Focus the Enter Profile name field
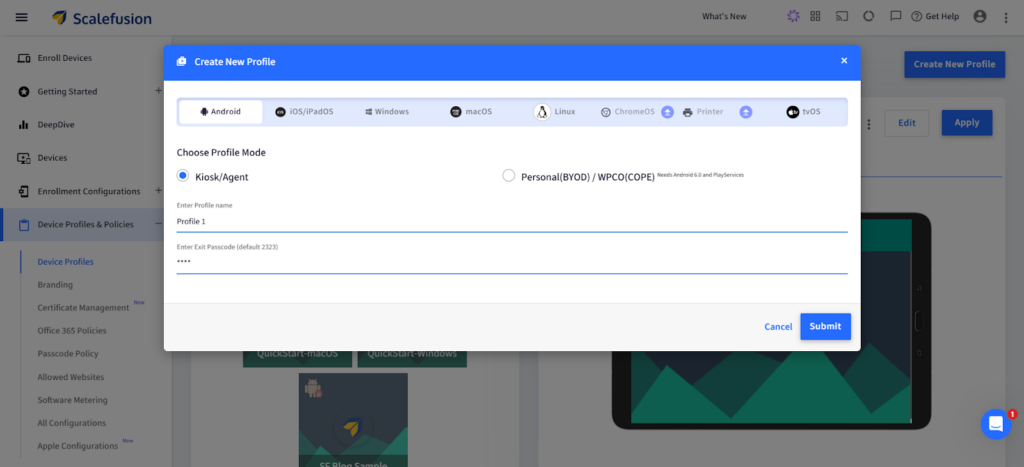 coord(512,221)
